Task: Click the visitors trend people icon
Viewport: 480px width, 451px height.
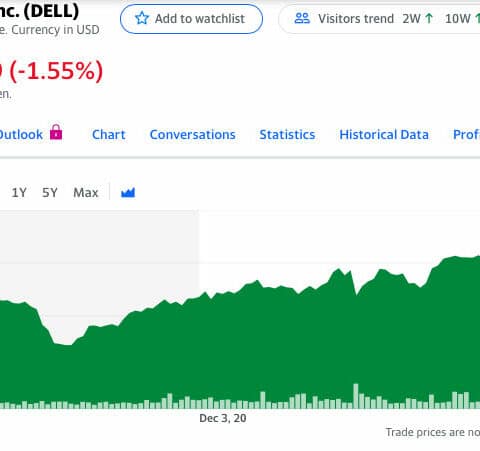Action: click(302, 18)
